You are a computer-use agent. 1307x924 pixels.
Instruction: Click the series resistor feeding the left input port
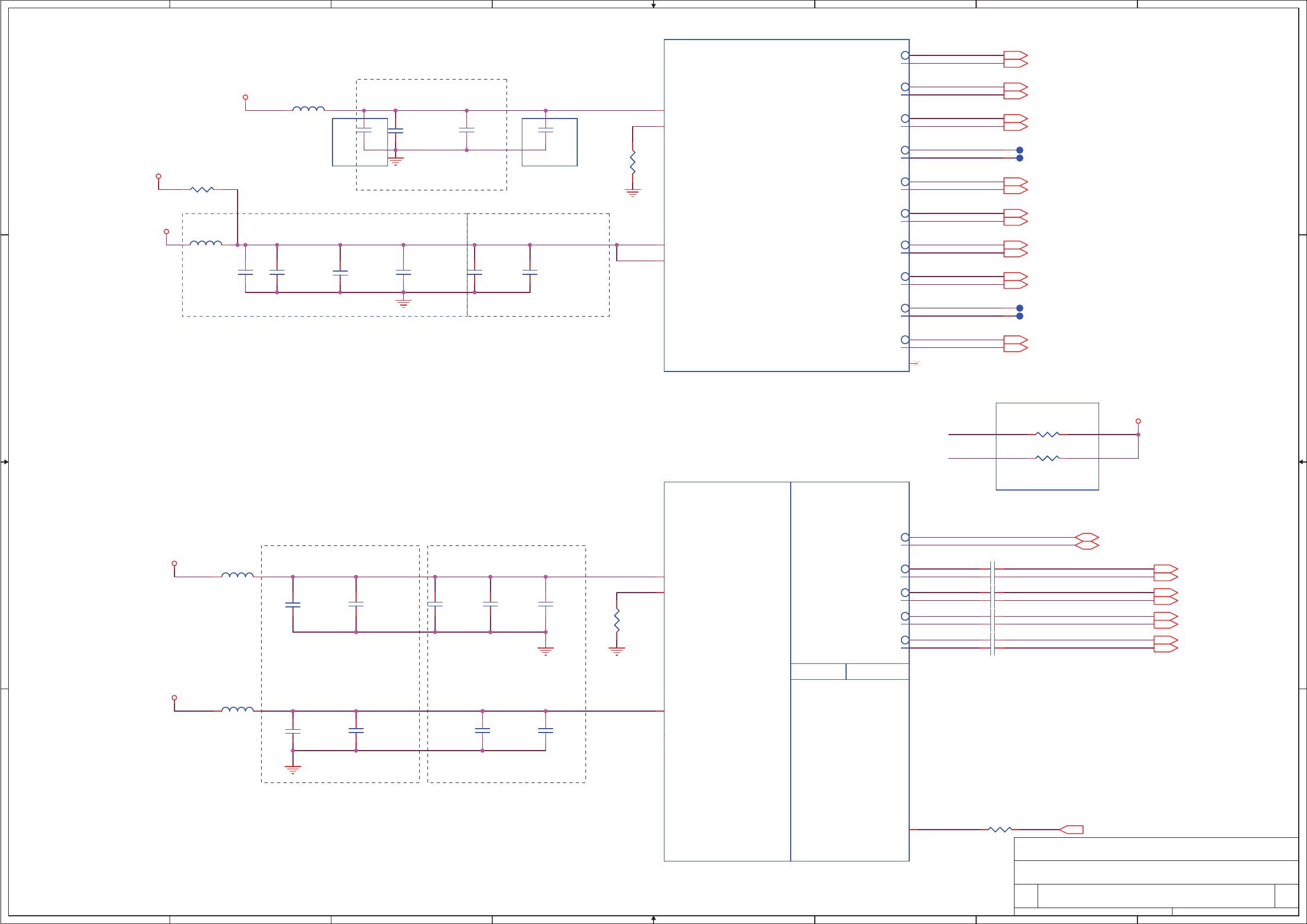pyautogui.click(x=1000, y=830)
